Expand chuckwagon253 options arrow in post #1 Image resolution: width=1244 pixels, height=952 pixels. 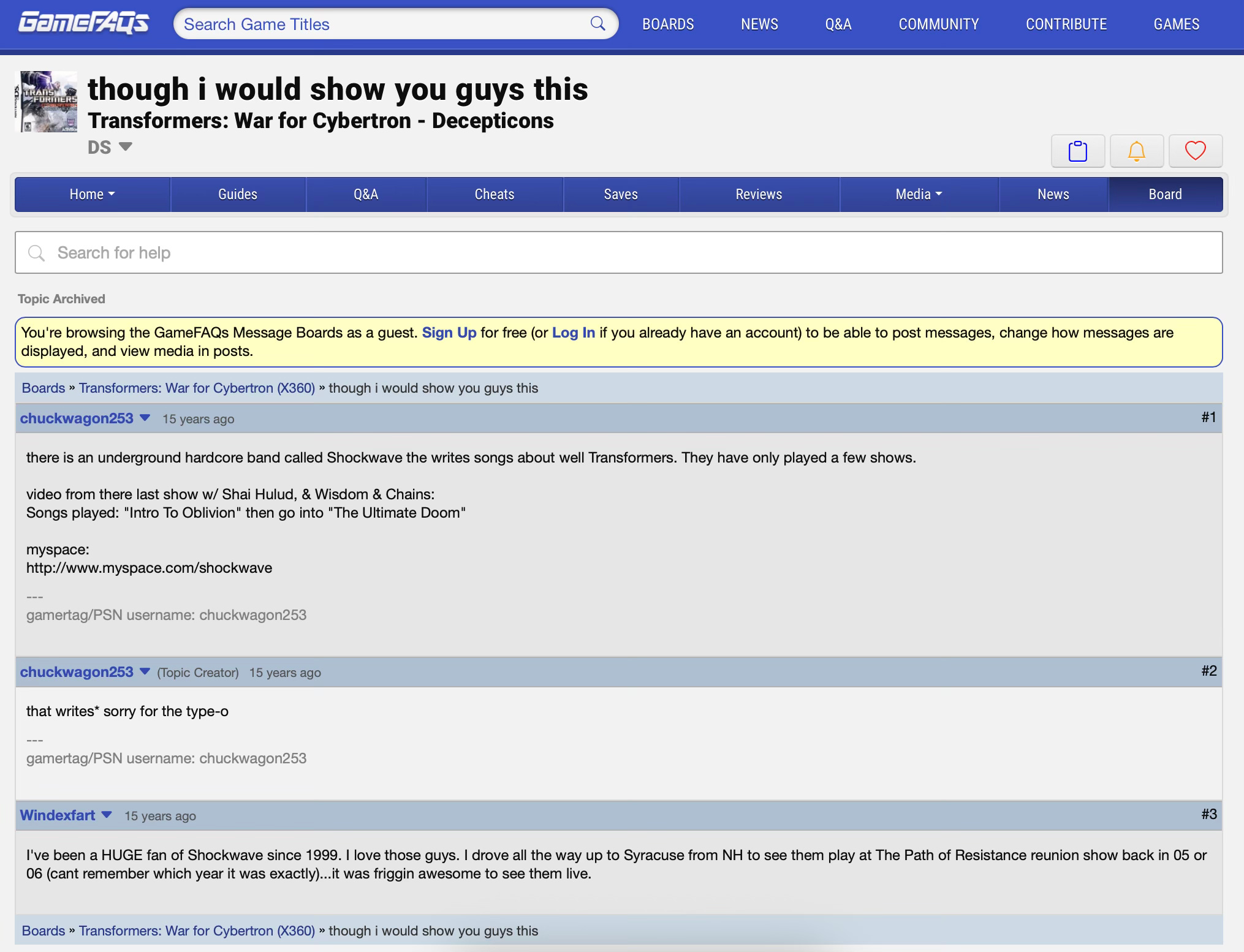(145, 418)
